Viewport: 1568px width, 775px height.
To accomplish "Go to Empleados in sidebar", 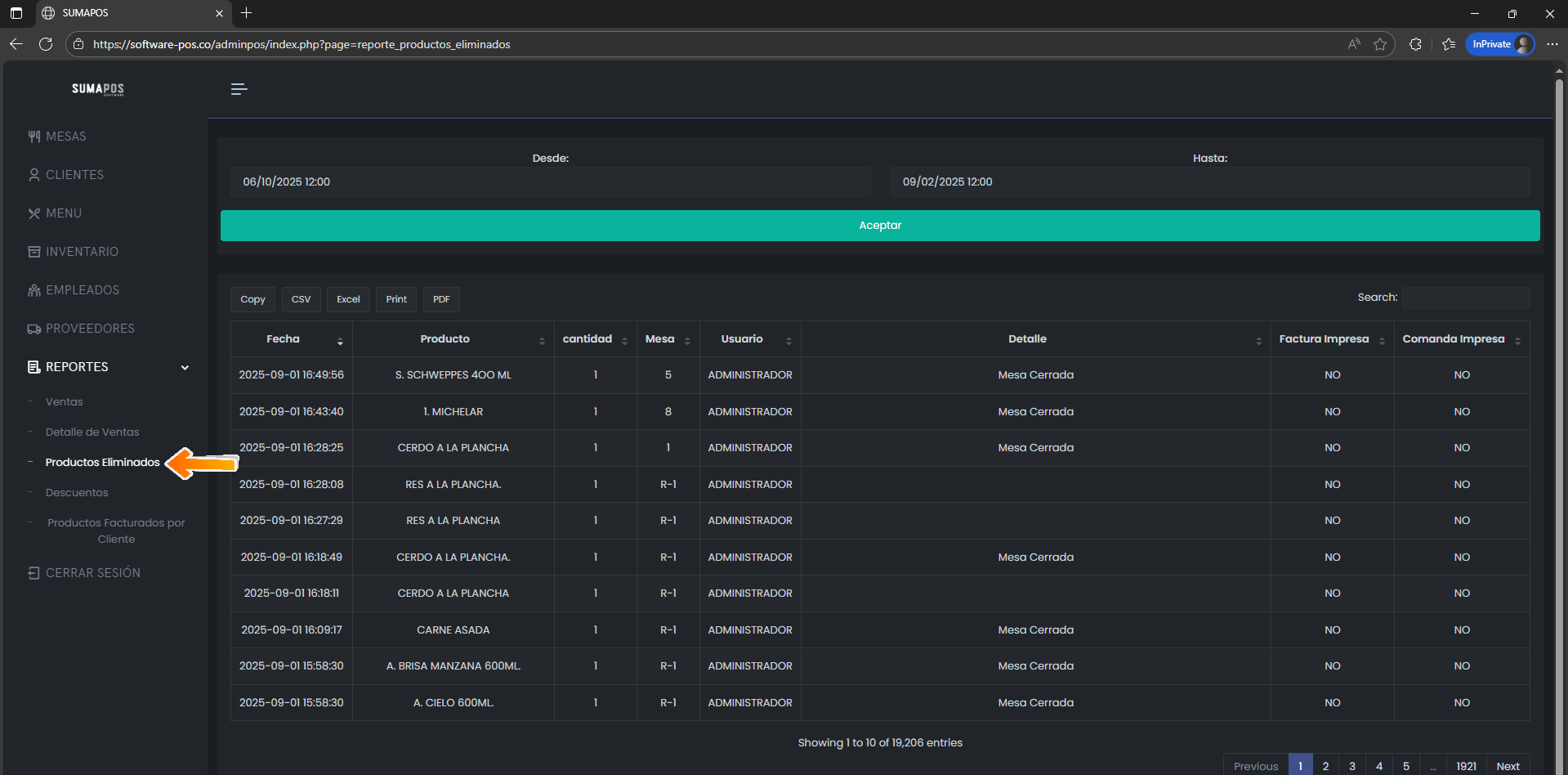I will tap(82, 290).
